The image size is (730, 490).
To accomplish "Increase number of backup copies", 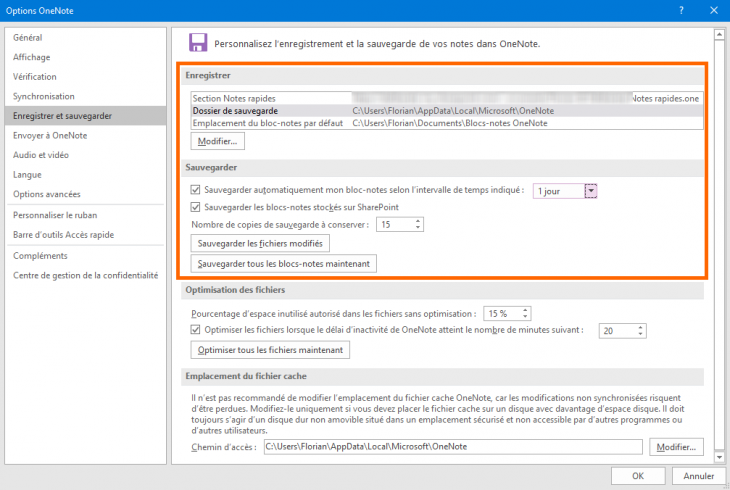I will (418, 221).
